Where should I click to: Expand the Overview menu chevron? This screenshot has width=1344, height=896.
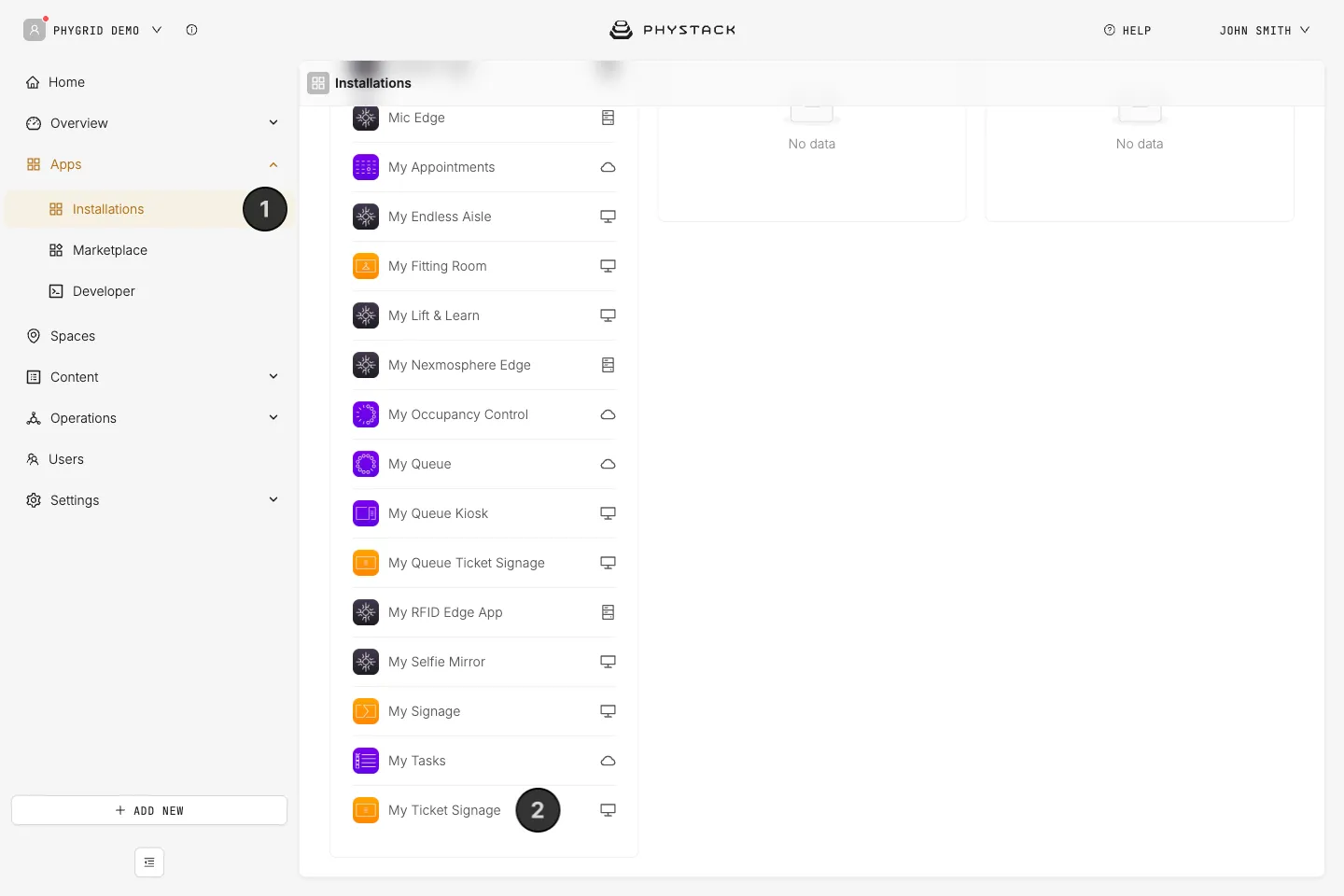pyautogui.click(x=273, y=122)
